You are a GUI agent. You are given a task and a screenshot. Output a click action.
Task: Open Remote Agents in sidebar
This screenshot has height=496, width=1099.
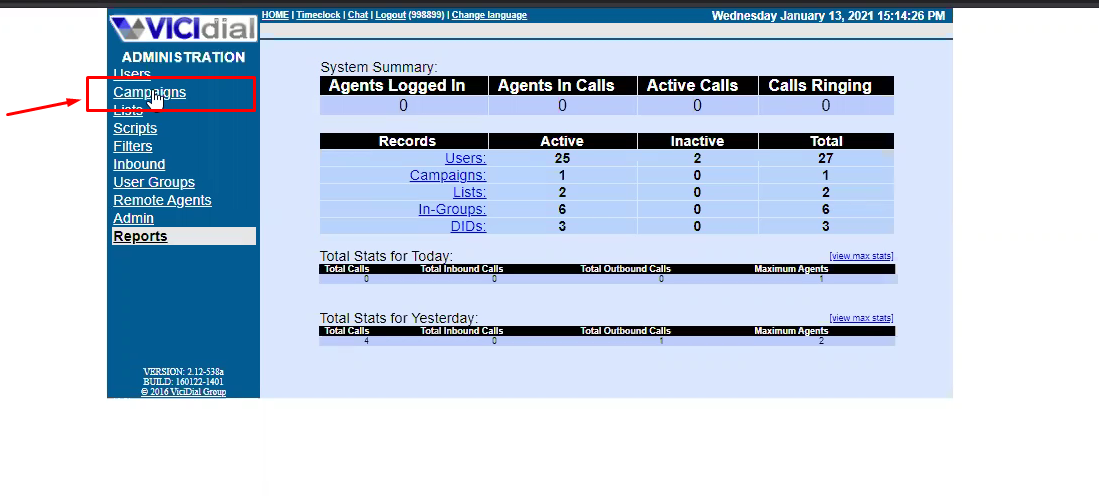coord(162,200)
